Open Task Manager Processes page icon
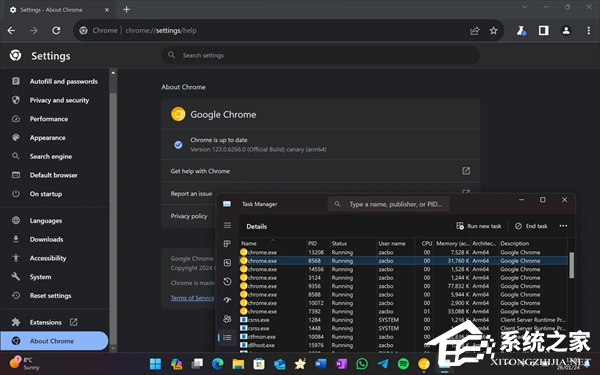 227,244
